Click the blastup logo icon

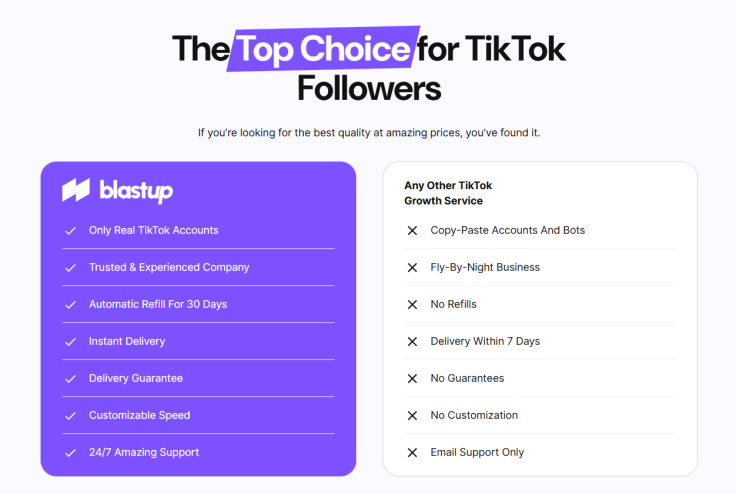click(x=76, y=190)
